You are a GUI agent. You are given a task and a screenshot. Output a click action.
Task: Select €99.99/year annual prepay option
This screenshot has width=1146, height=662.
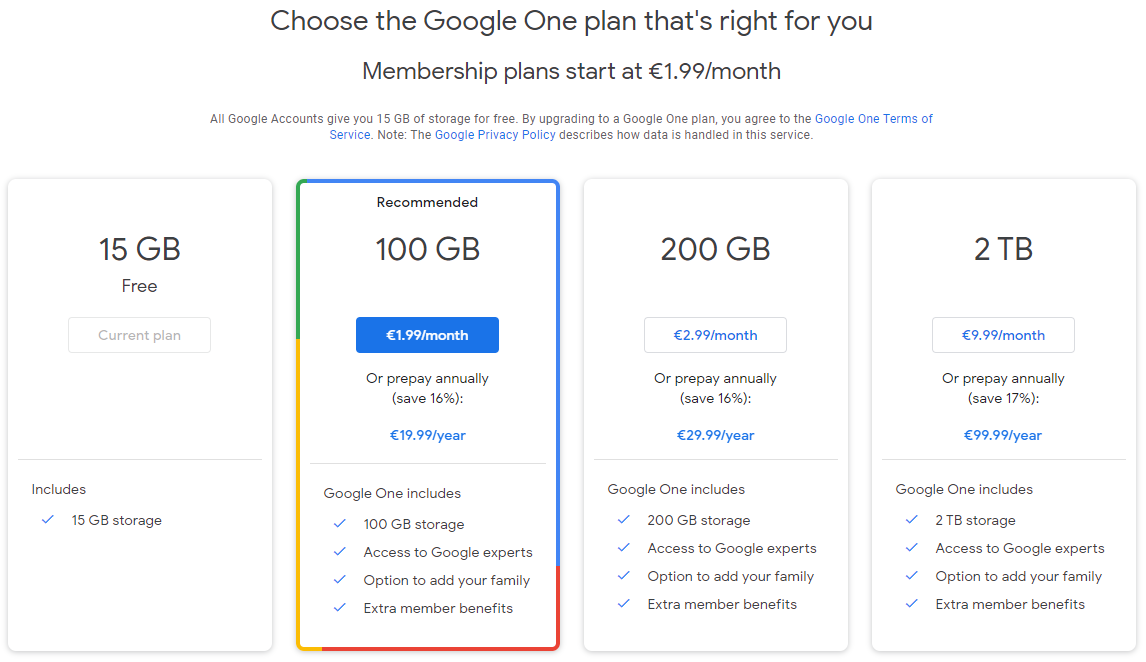tap(1003, 435)
